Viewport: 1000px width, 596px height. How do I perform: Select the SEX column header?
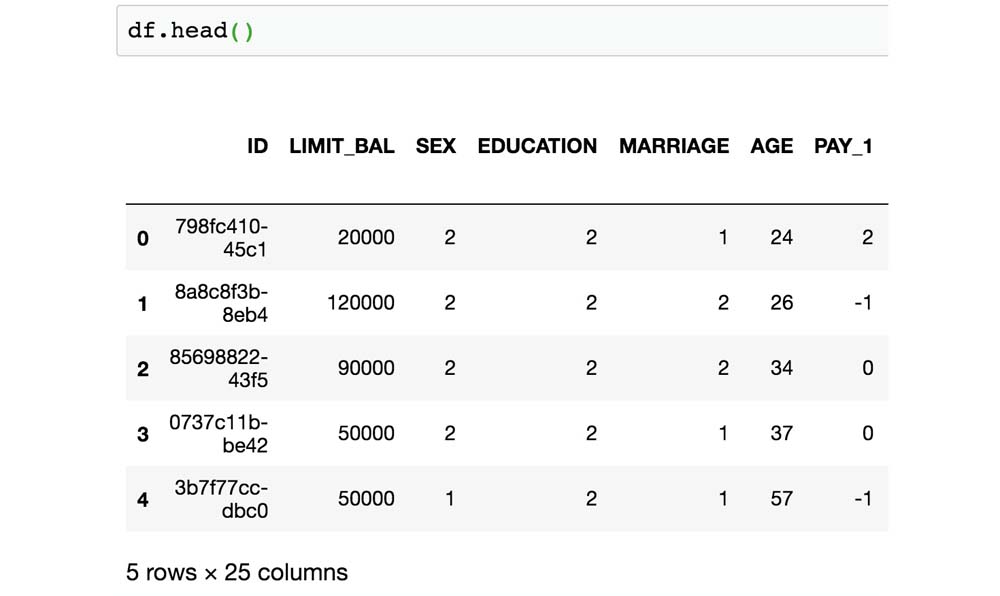436,146
